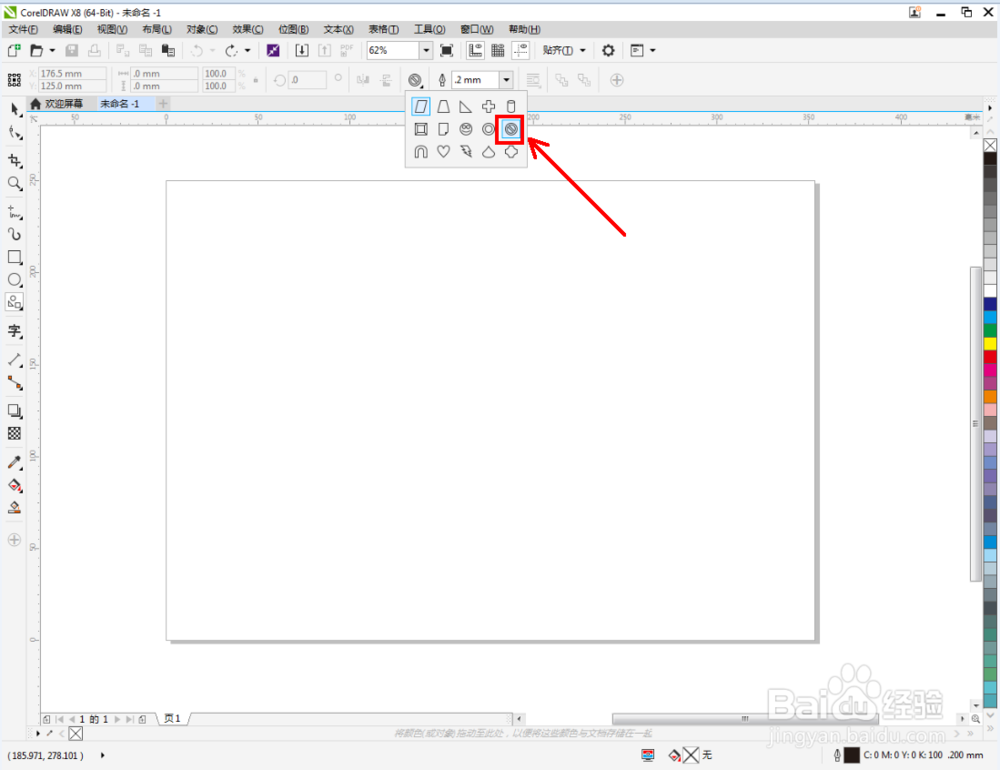Pick the ring donut shape

coord(489,130)
